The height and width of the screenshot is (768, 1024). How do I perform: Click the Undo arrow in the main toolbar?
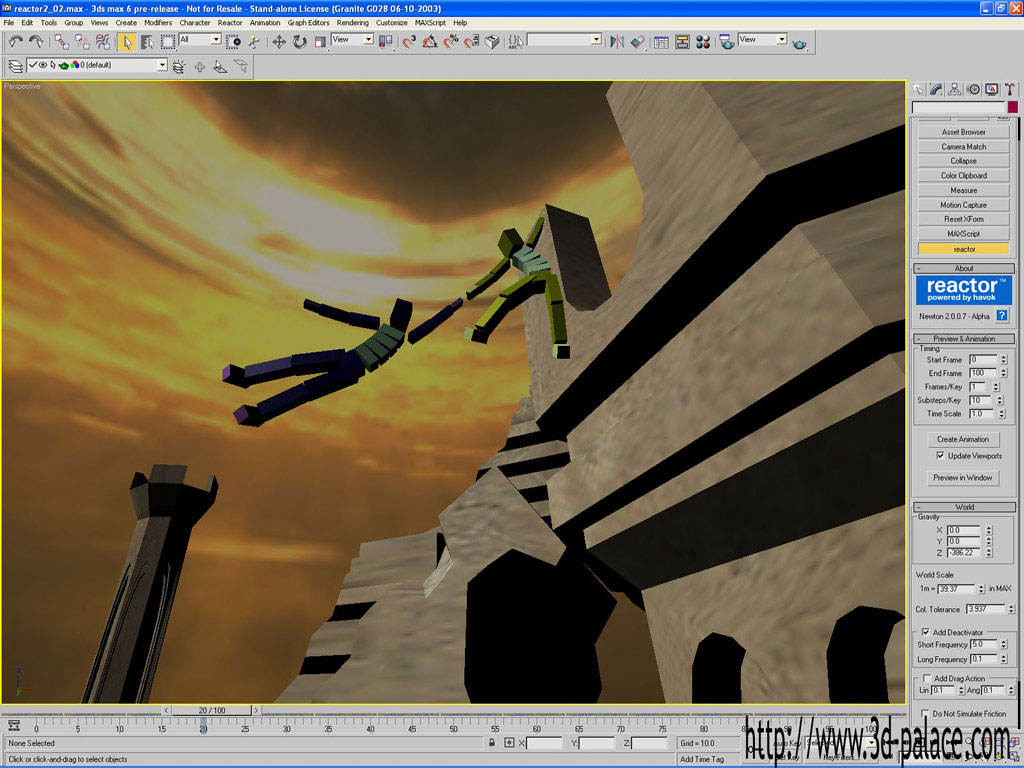click(15, 42)
